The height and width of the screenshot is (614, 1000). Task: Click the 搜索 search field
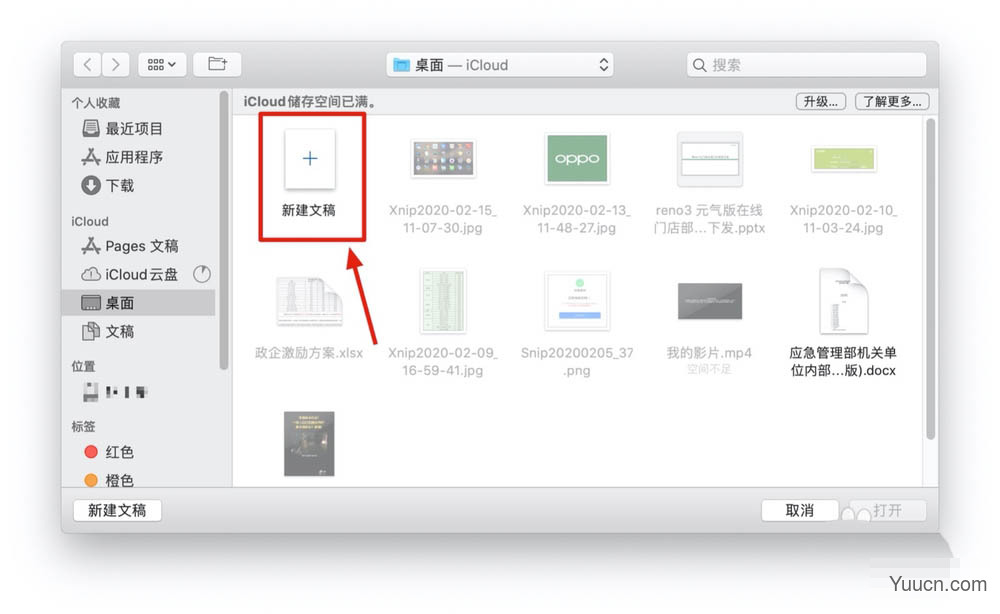coord(806,65)
